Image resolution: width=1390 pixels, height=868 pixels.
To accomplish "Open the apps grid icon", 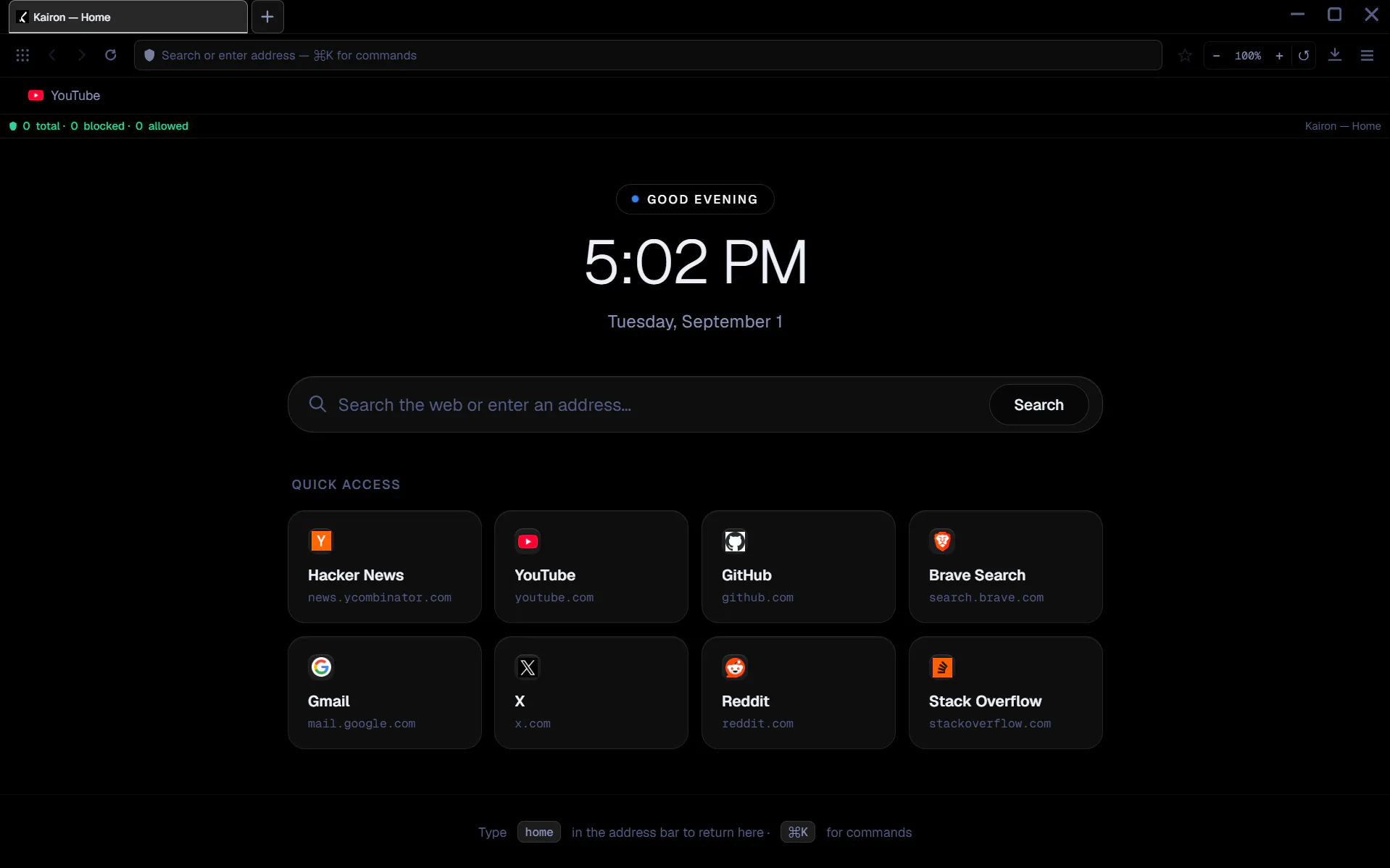I will [22, 55].
